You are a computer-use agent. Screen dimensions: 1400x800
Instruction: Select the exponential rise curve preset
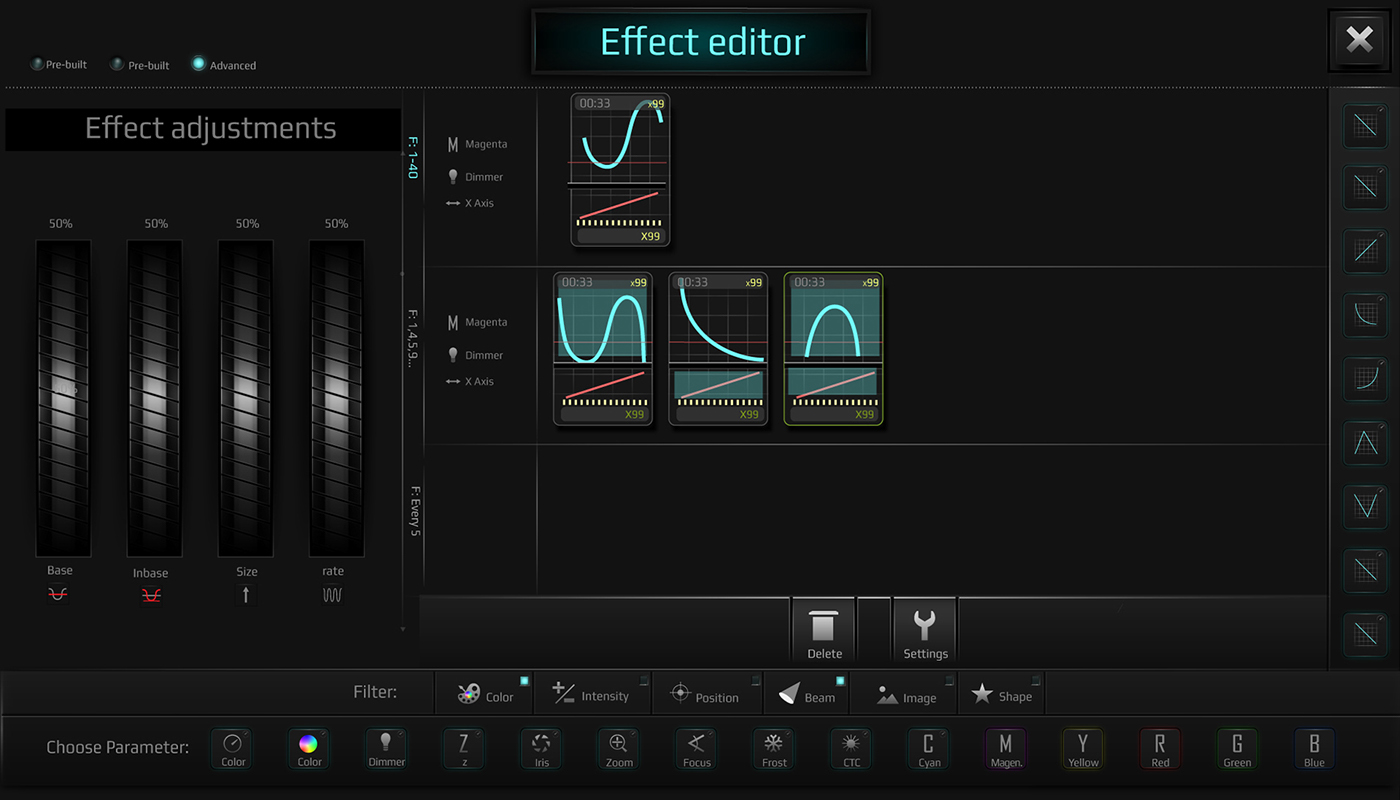[x=1365, y=379]
